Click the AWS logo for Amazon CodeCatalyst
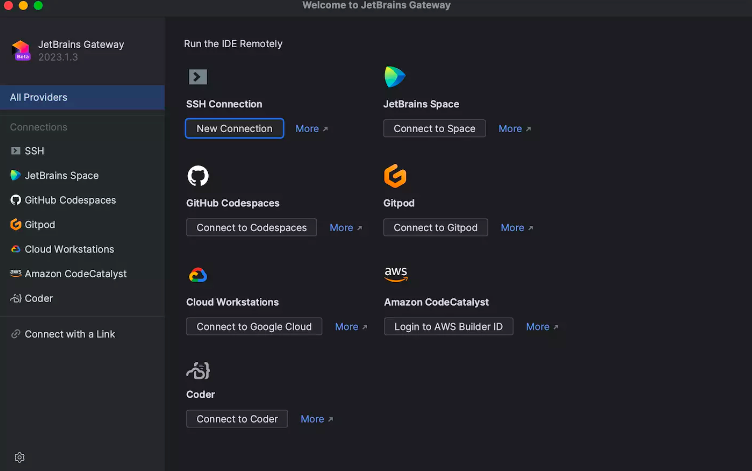752x471 pixels. coord(396,274)
